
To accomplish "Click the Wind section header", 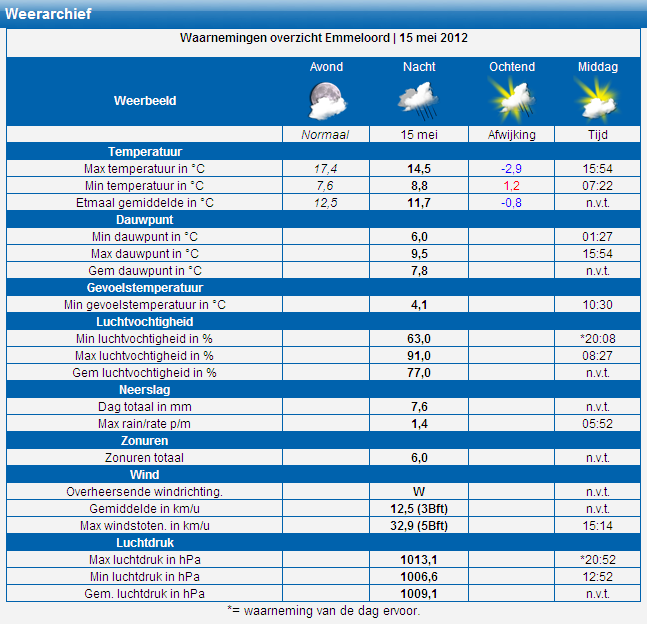I will [x=144, y=475].
